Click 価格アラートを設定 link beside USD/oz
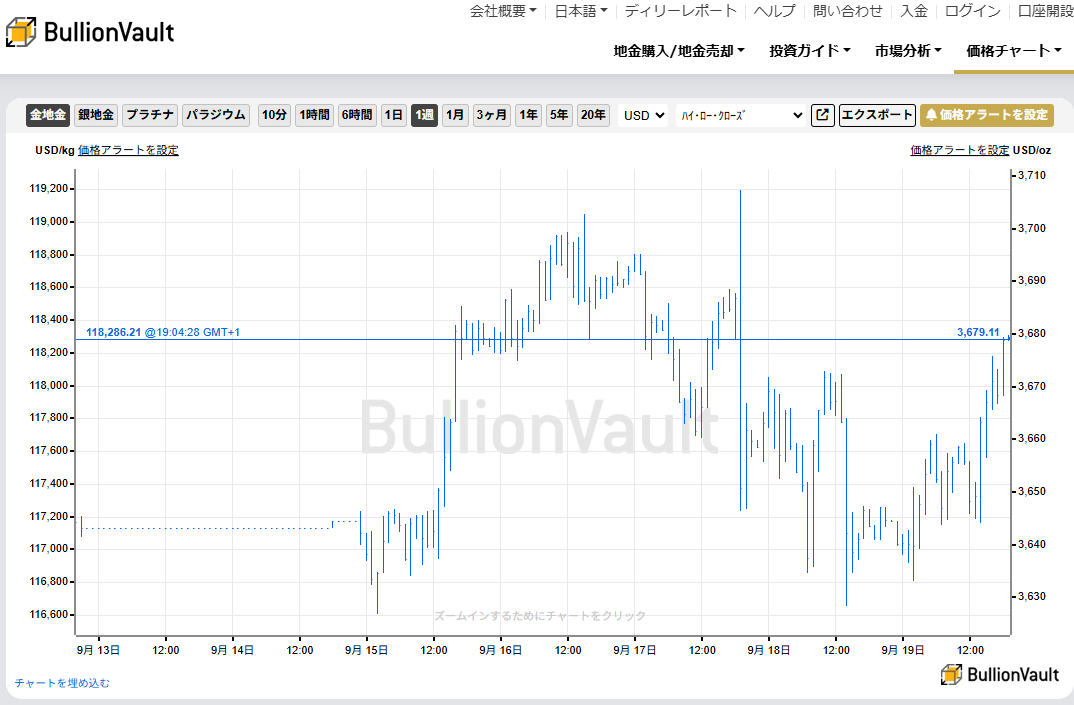 (x=960, y=150)
